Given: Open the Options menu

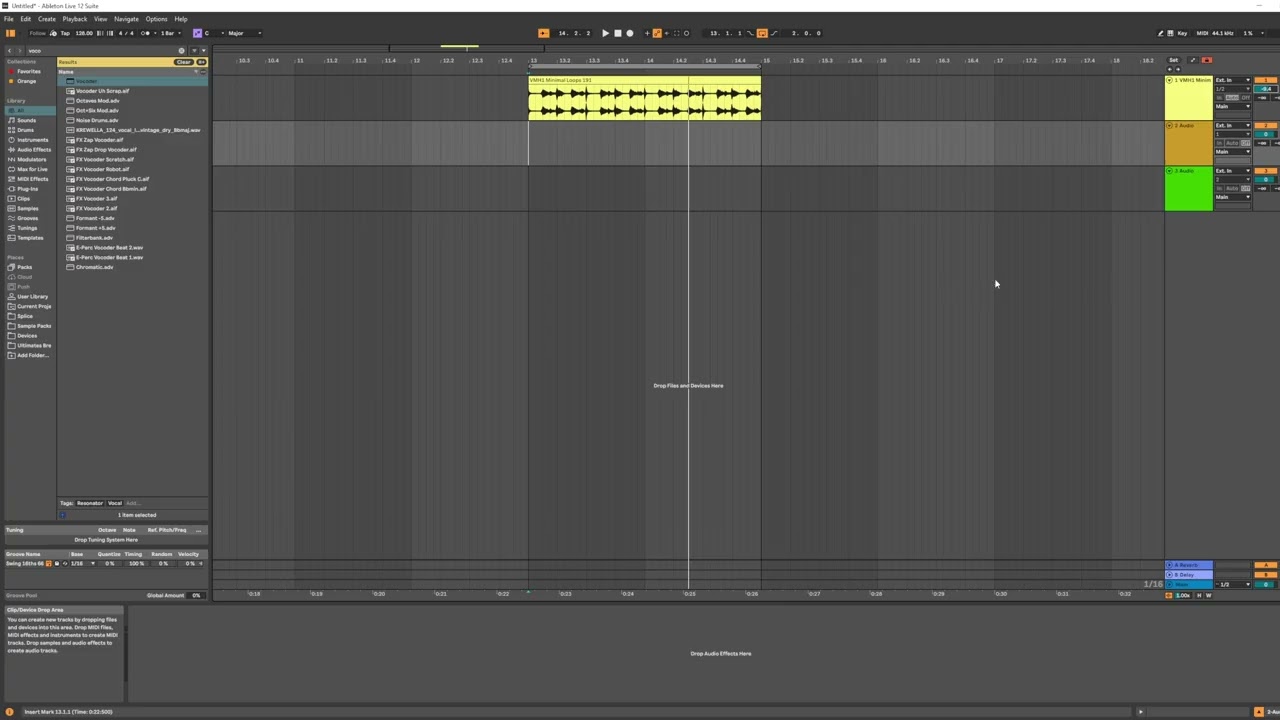Looking at the screenshot, I should pos(156,19).
